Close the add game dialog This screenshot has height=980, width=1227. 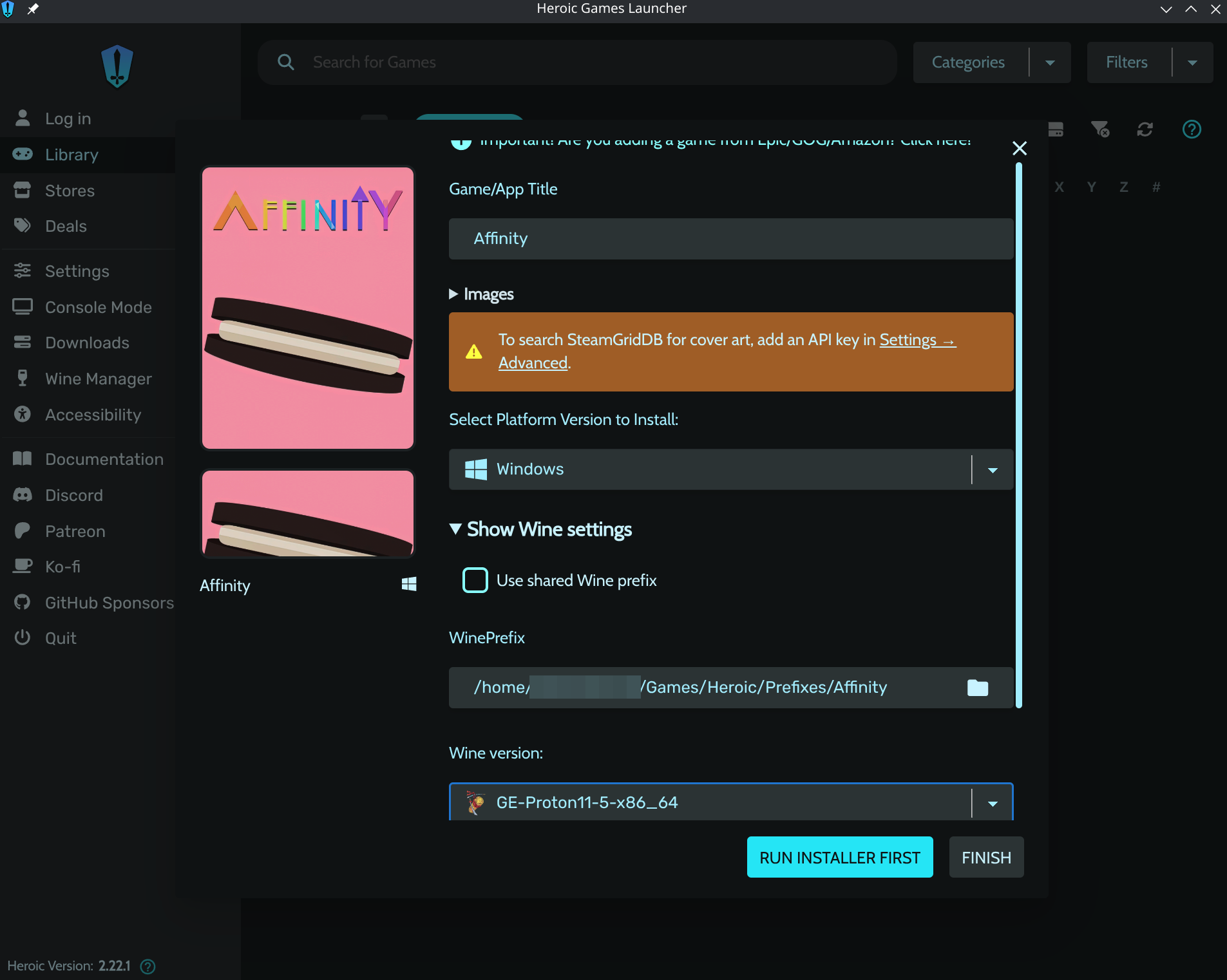click(1020, 148)
